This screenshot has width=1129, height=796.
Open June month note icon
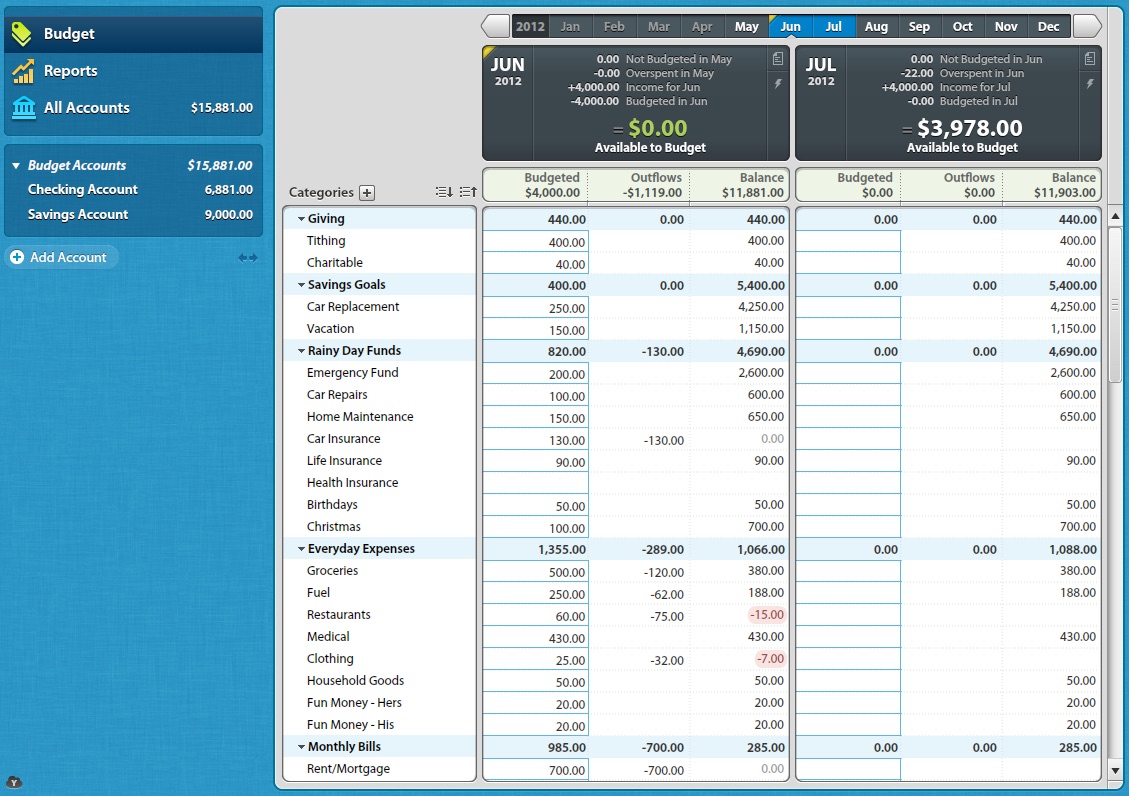coord(778,59)
